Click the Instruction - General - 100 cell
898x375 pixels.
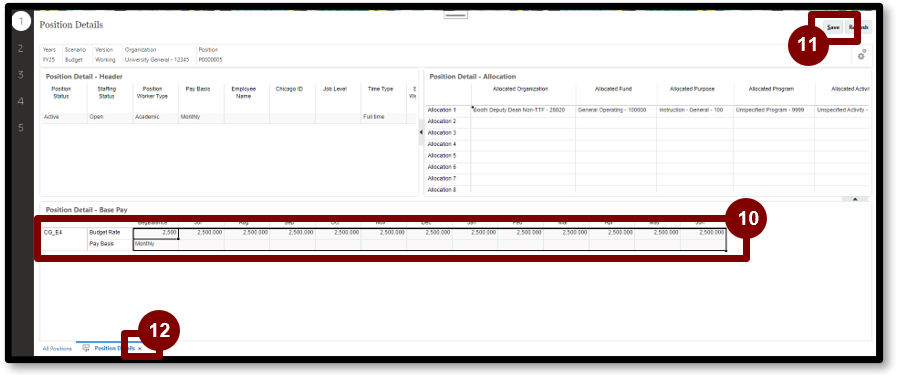695,109
